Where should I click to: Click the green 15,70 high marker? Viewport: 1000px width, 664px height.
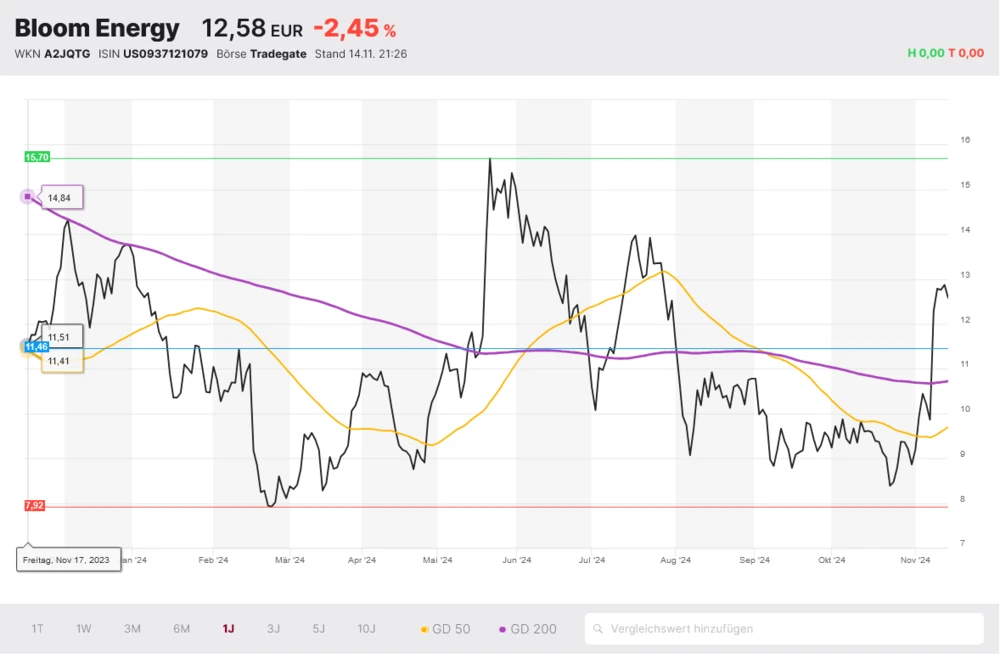point(37,157)
